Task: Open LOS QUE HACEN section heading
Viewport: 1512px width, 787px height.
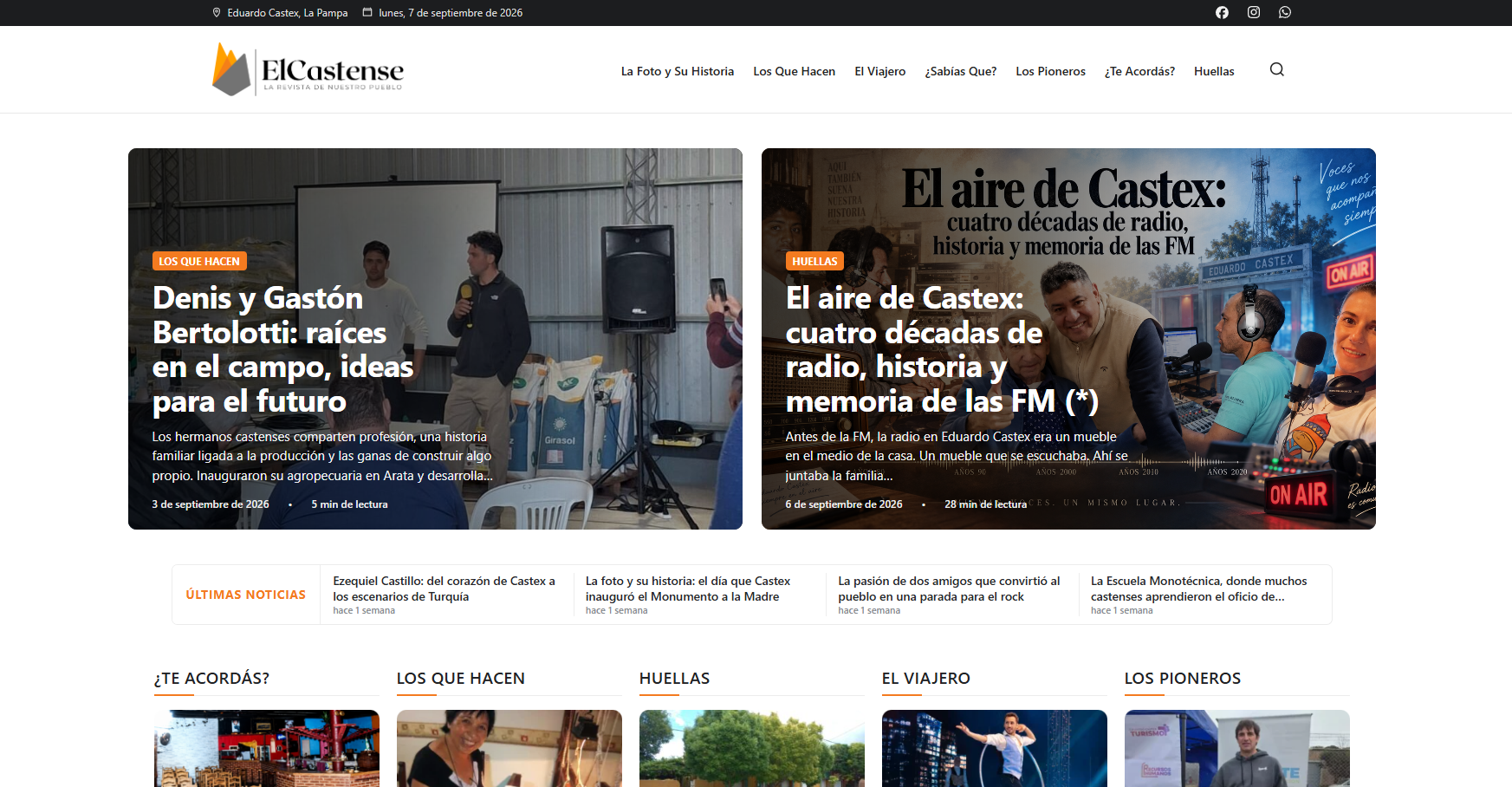Action: 461,679
